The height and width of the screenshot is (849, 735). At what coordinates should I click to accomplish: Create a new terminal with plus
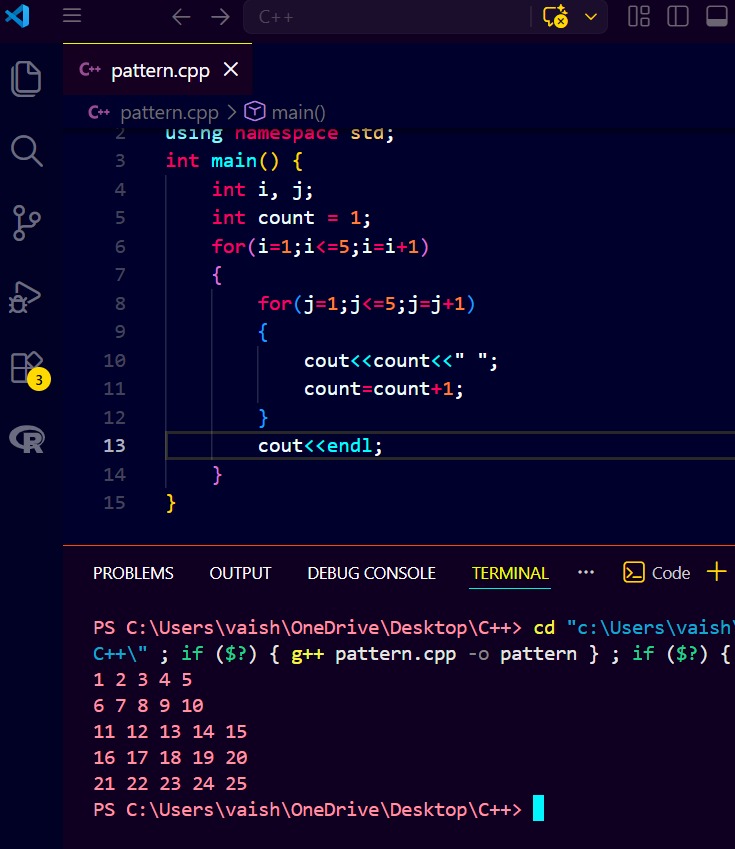pos(717,571)
